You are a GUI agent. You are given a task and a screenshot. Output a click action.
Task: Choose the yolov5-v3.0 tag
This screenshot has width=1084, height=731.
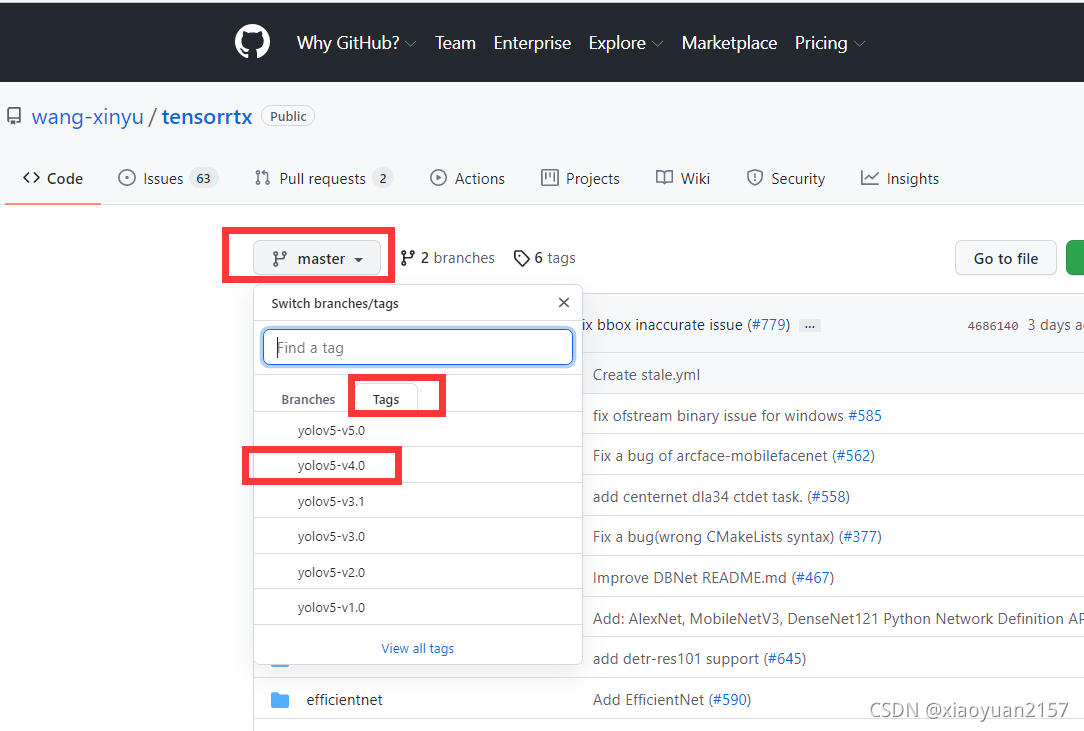(x=418, y=536)
